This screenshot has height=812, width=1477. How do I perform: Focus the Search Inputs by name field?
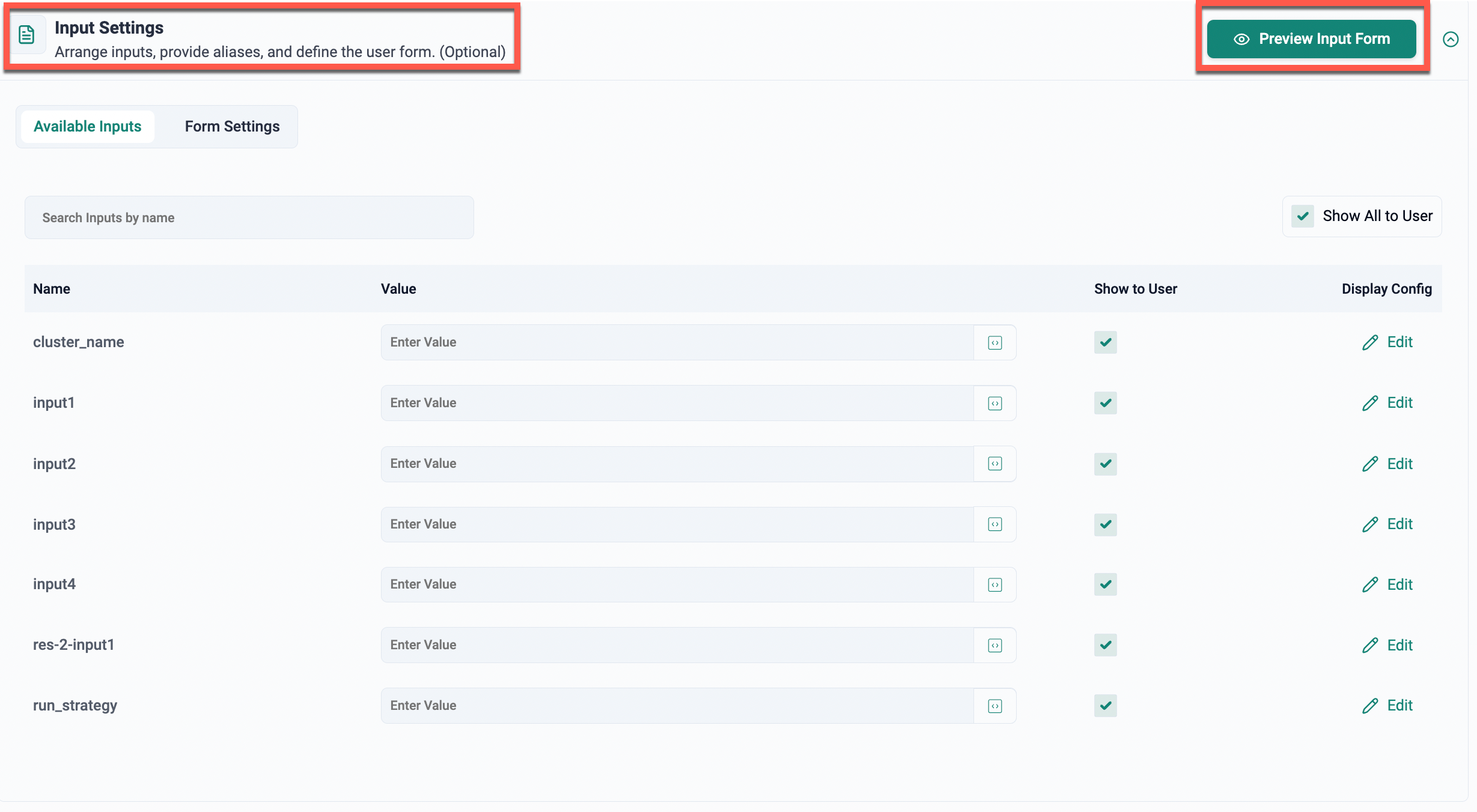click(x=249, y=217)
